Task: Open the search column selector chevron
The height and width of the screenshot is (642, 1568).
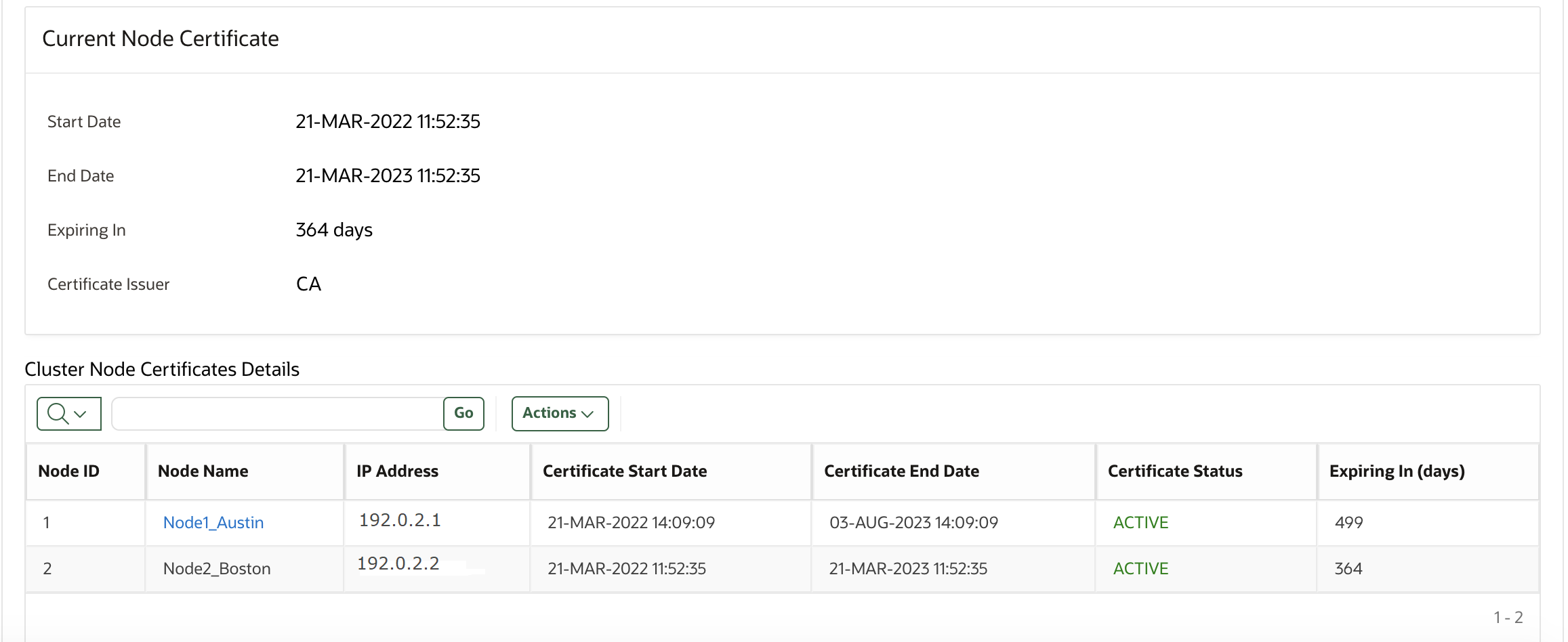Action: coord(79,413)
